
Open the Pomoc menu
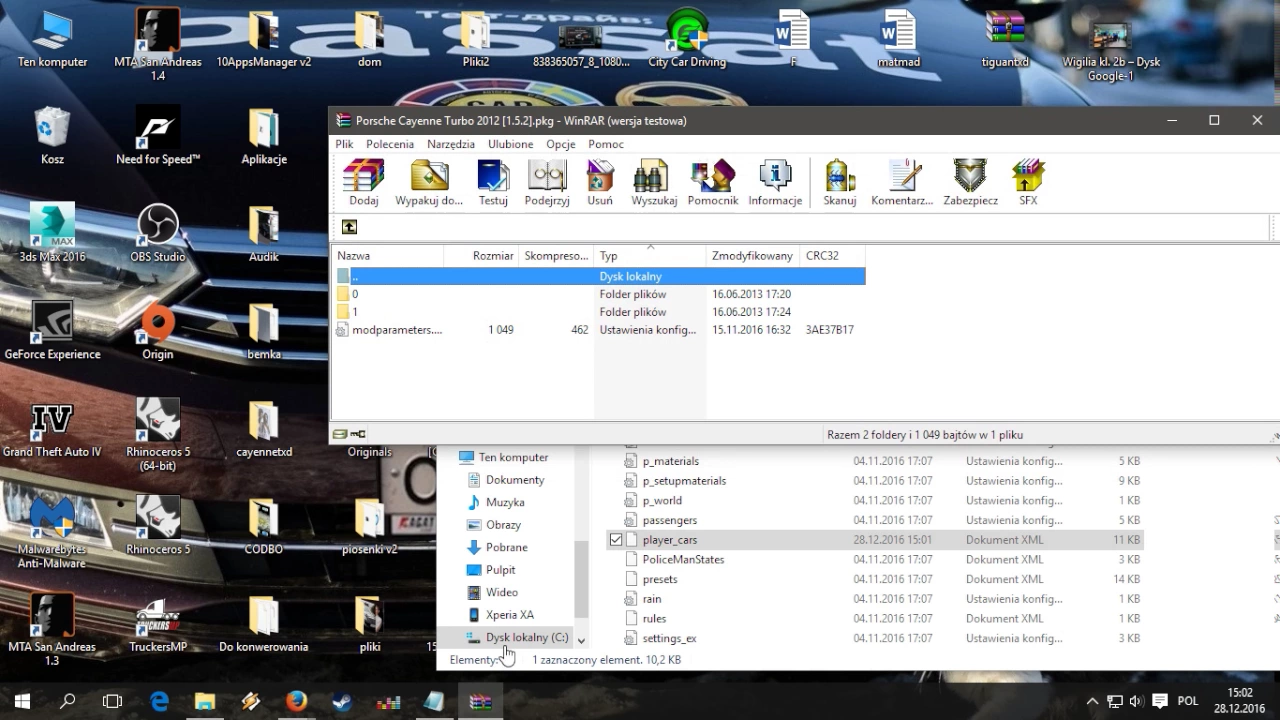[606, 144]
